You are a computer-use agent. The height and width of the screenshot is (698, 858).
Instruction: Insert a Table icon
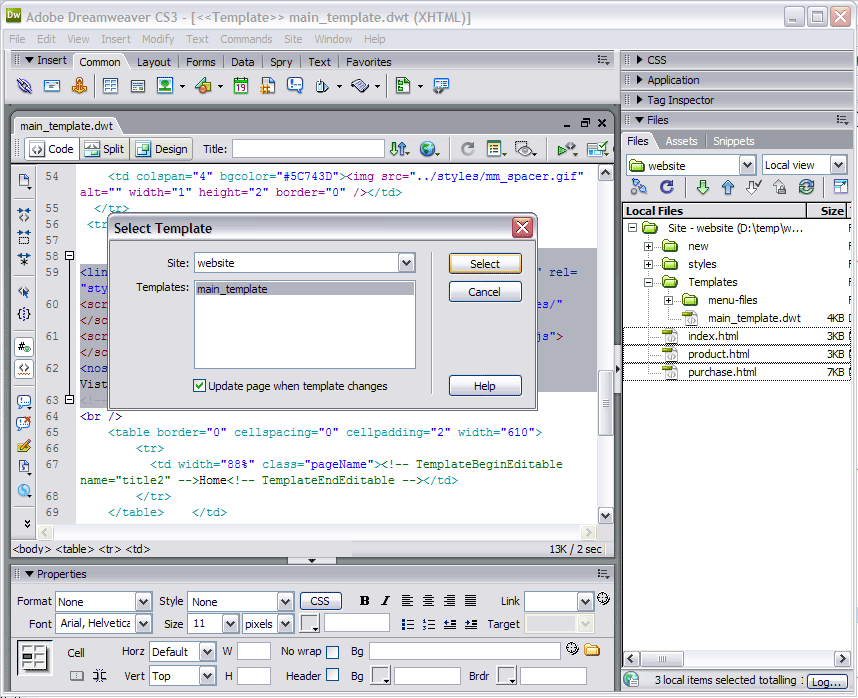111,85
